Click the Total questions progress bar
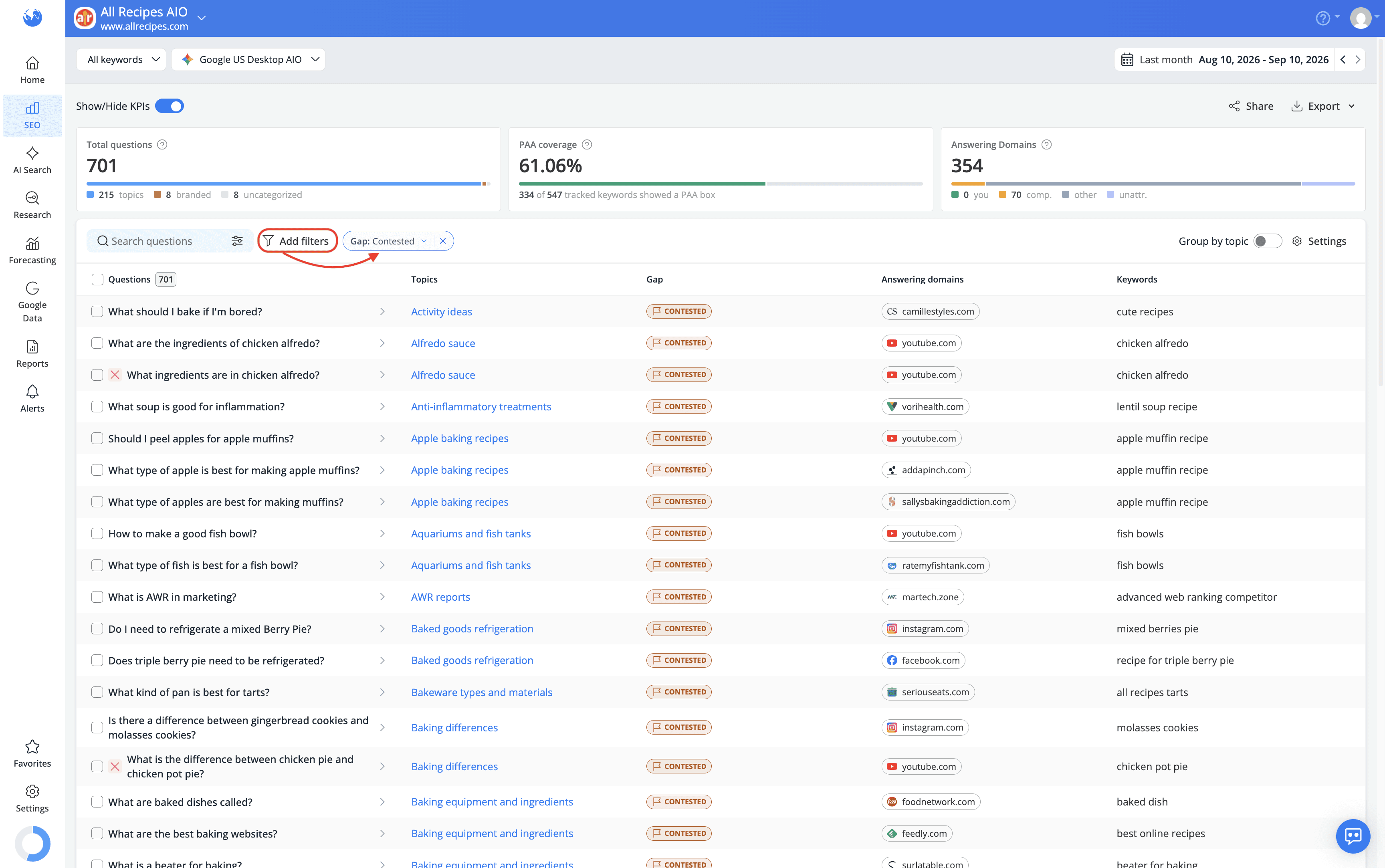The height and width of the screenshot is (868, 1385). tap(288, 184)
